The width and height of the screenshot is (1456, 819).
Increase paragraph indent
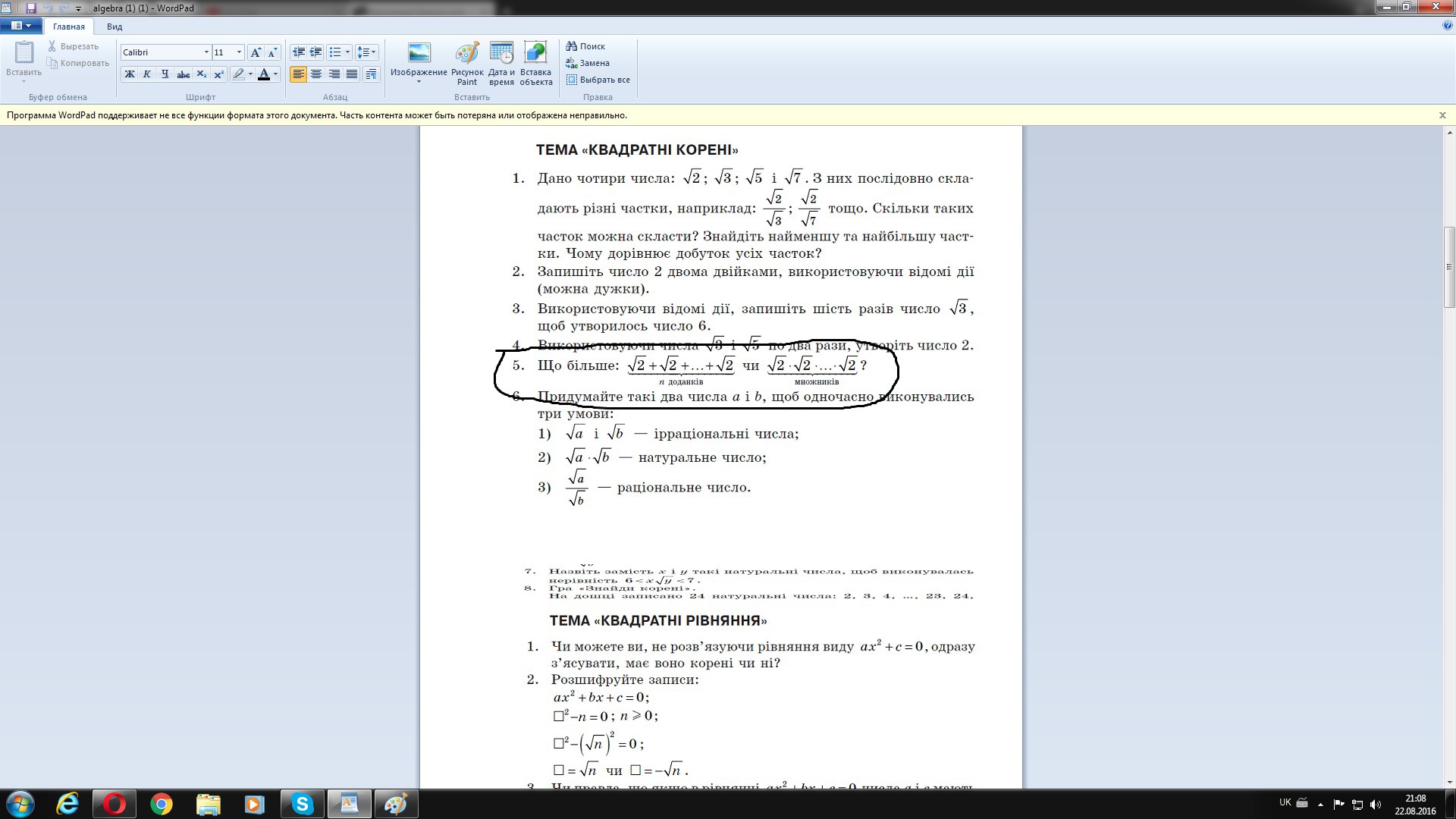point(316,52)
